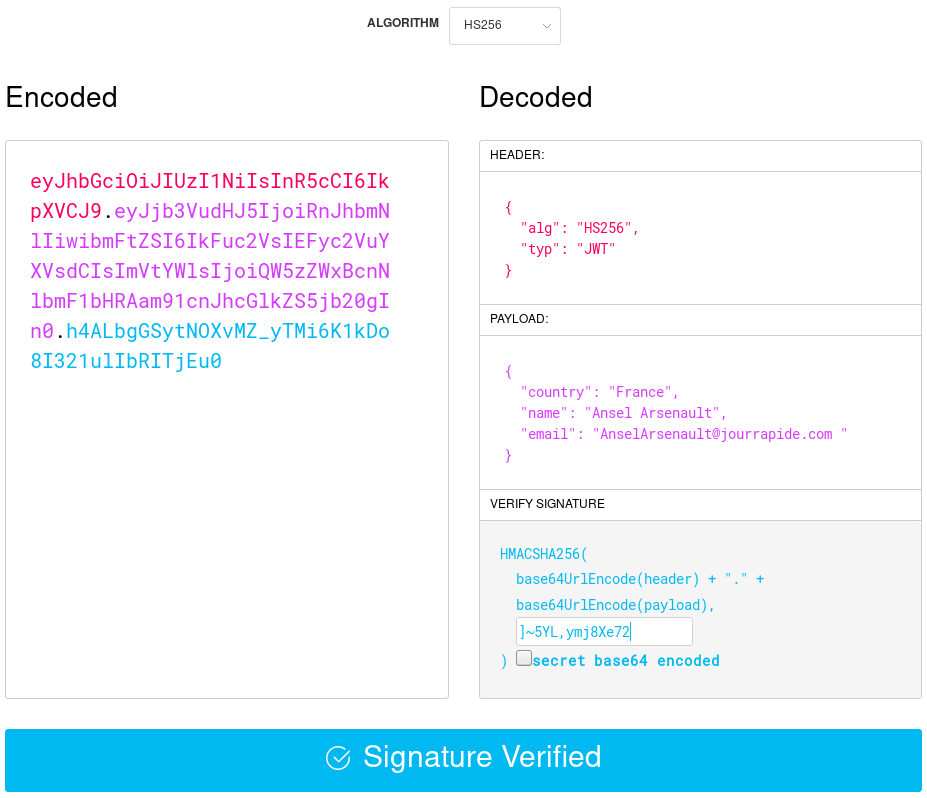Select the "alg": "HS256" line in header
927x798 pixels.
(579, 228)
